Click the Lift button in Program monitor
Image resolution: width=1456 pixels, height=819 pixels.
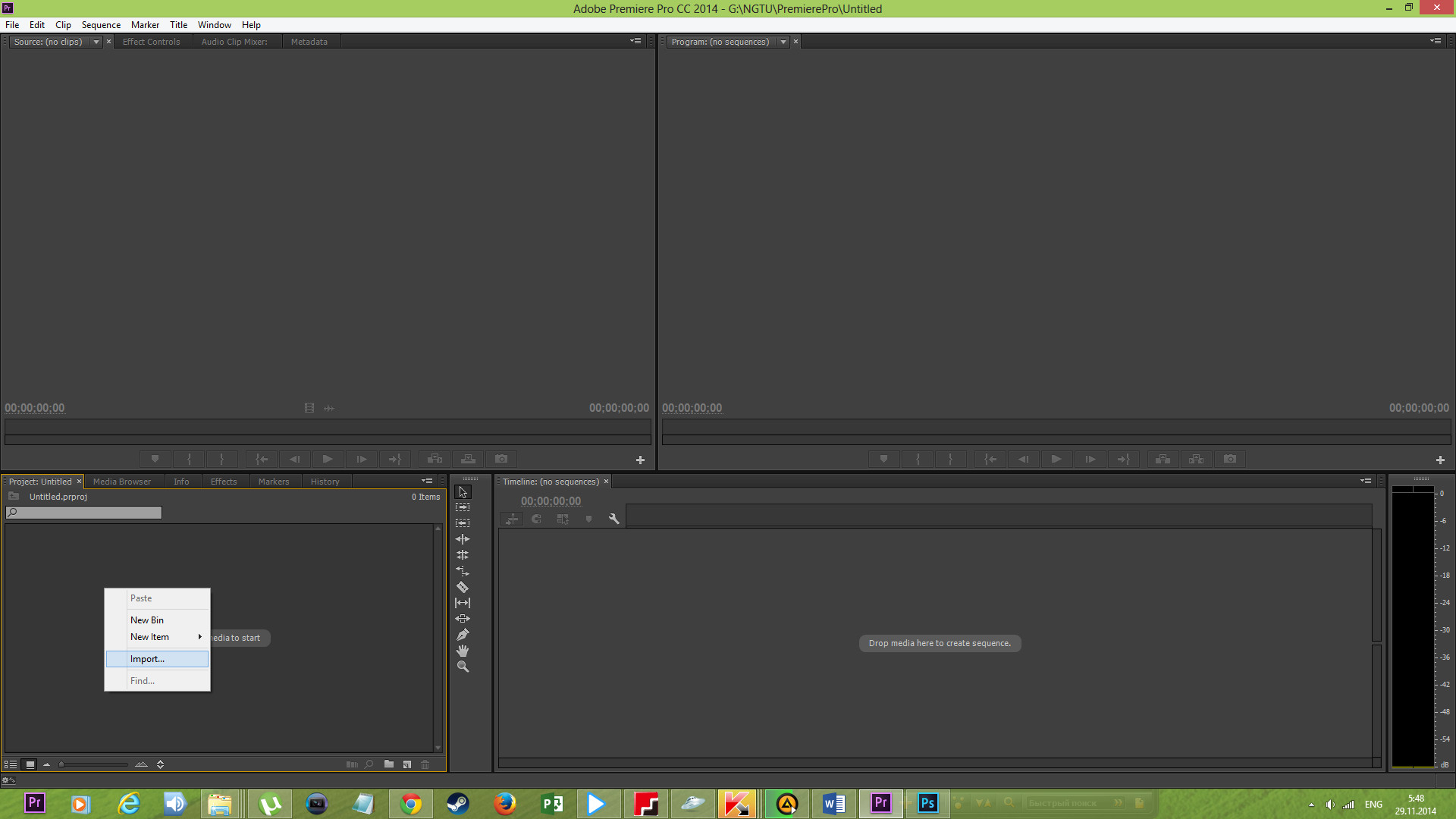click(x=1163, y=459)
